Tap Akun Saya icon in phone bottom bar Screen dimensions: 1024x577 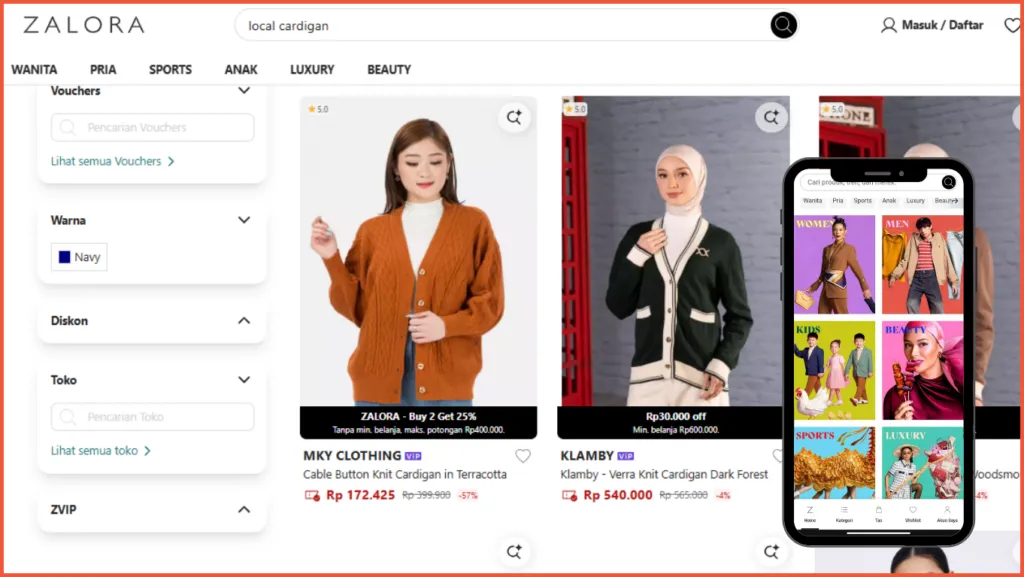(947, 514)
